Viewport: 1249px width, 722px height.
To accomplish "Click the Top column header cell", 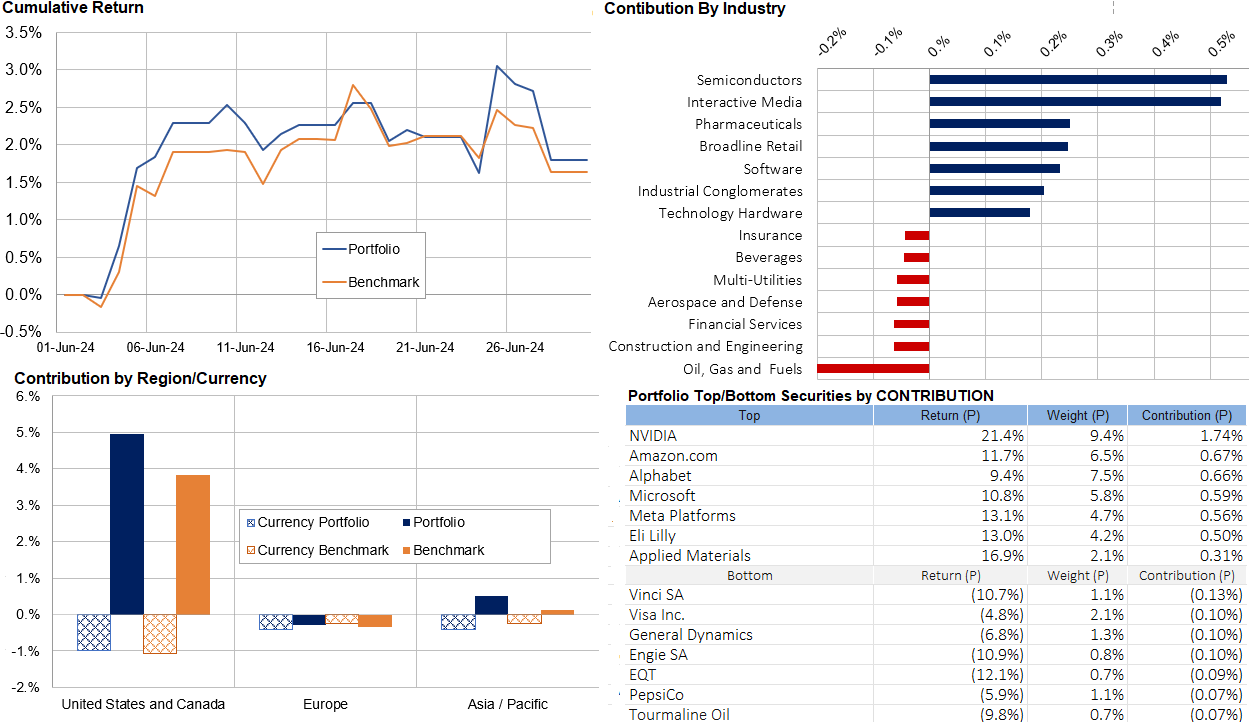I will click(x=750, y=415).
